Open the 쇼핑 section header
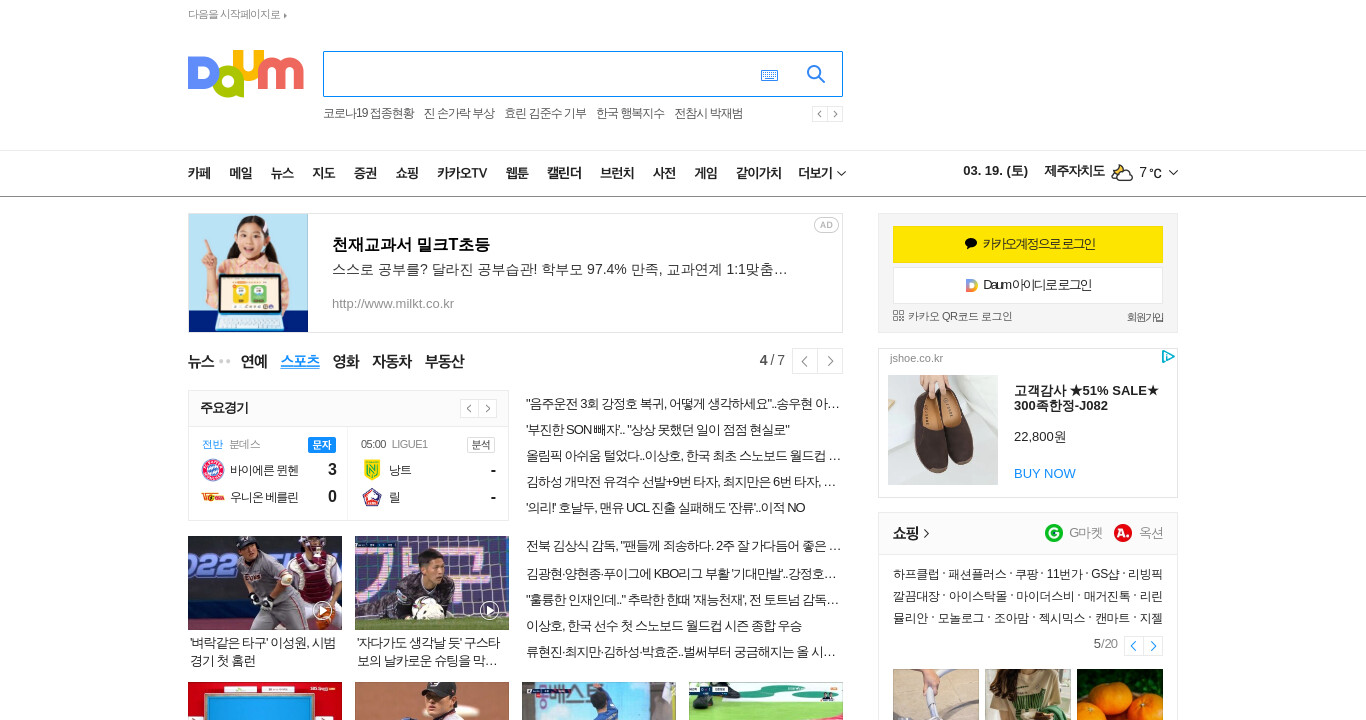 (x=911, y=533)
